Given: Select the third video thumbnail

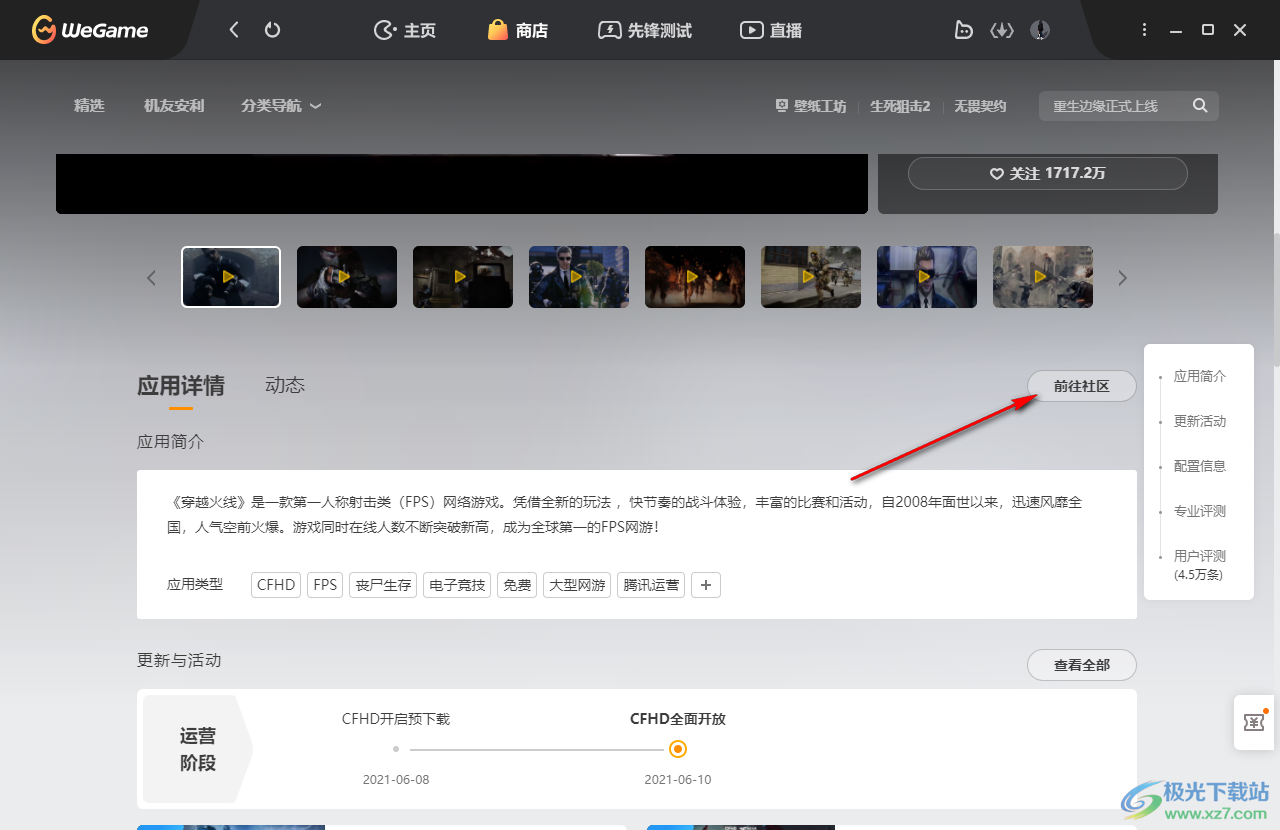Looking at the screenshot, I should (x=463, y=277).
